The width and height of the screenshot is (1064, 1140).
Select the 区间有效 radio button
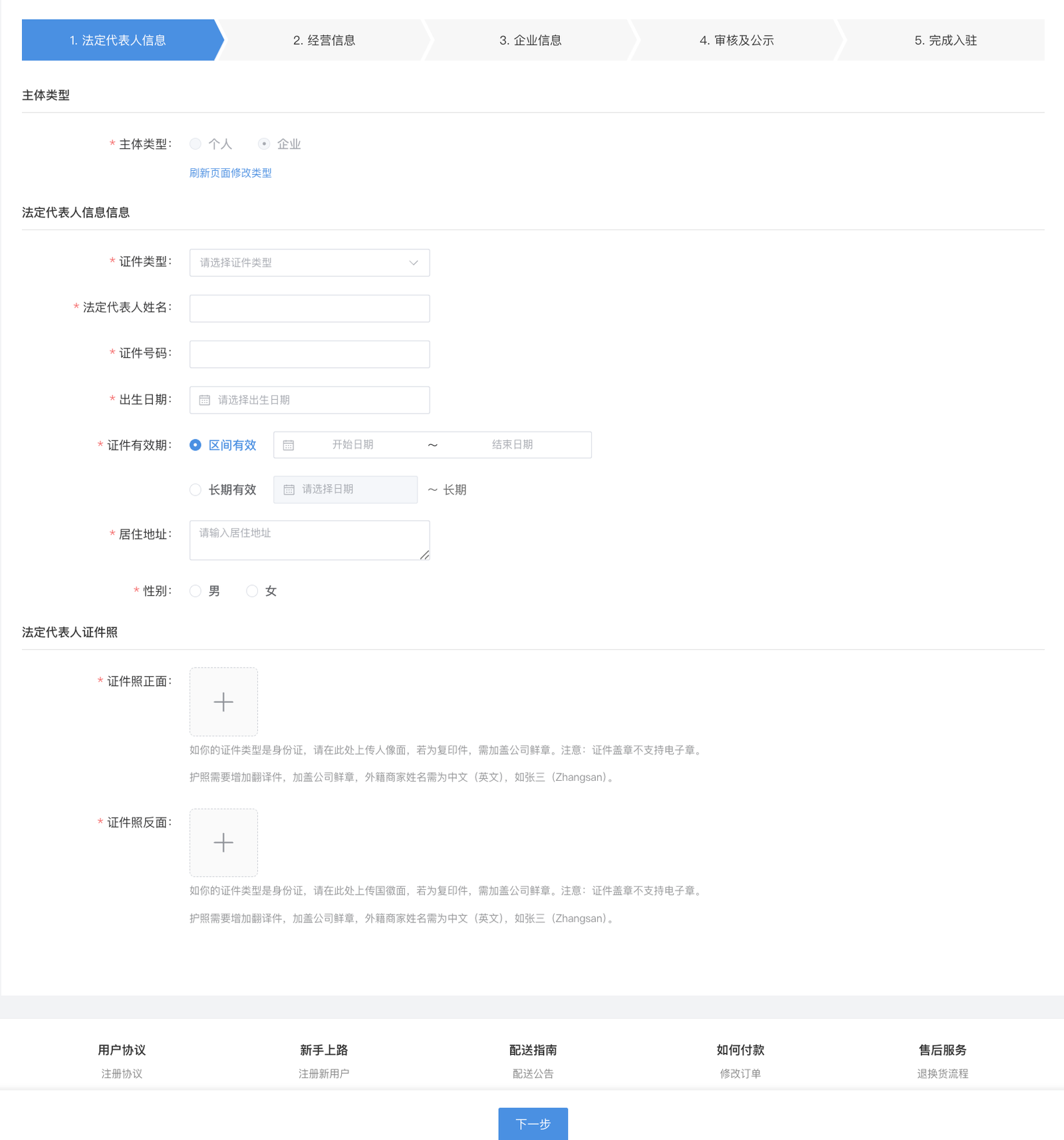point(196,446)
